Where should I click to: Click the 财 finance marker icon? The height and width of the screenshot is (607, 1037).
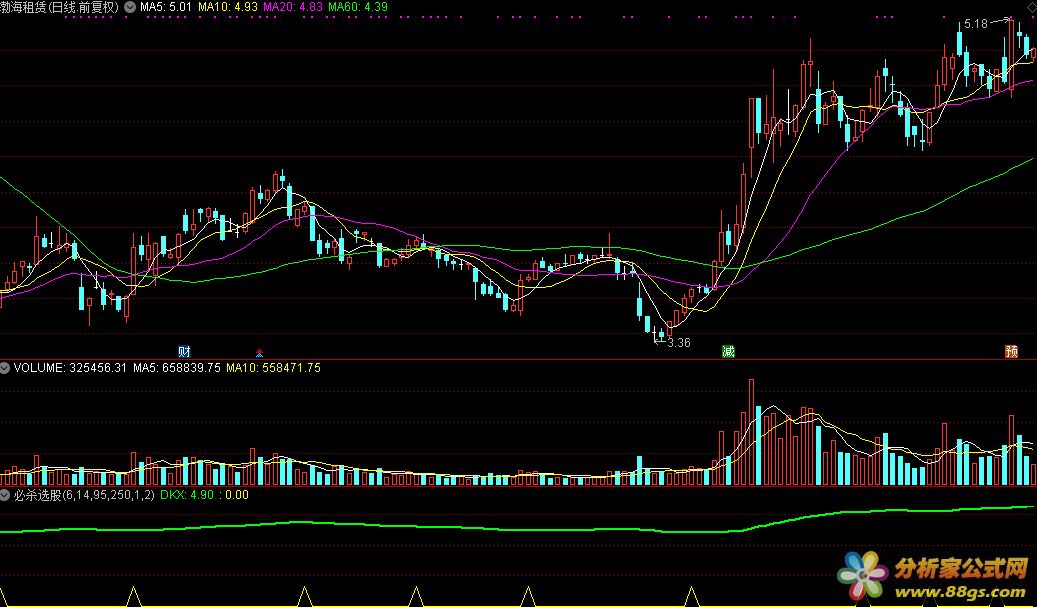tap(185, 351)
